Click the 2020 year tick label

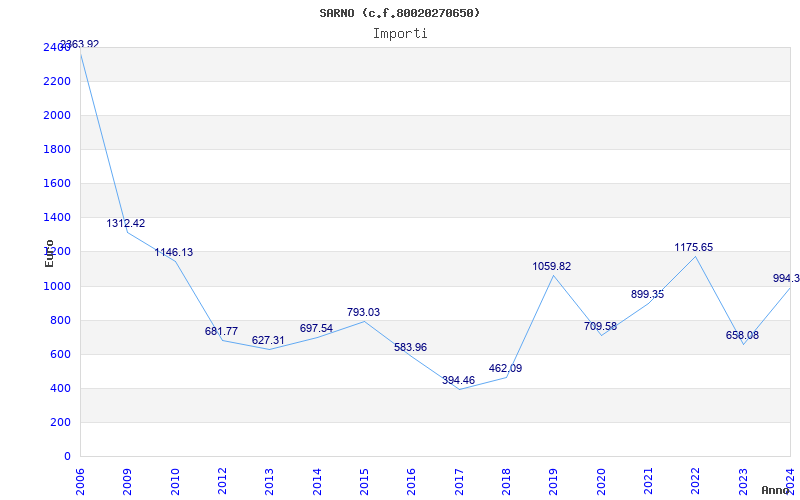click(x=601, y=481)
